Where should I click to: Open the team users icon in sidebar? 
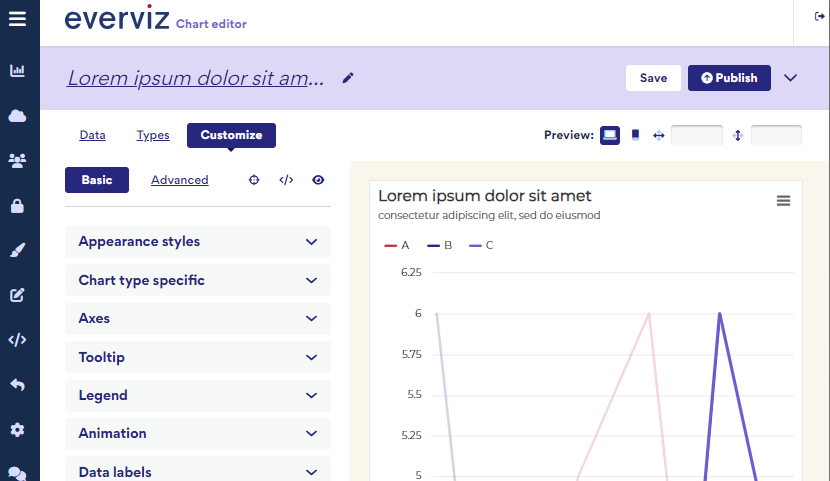pyautogui.click(x=17, y=161)
